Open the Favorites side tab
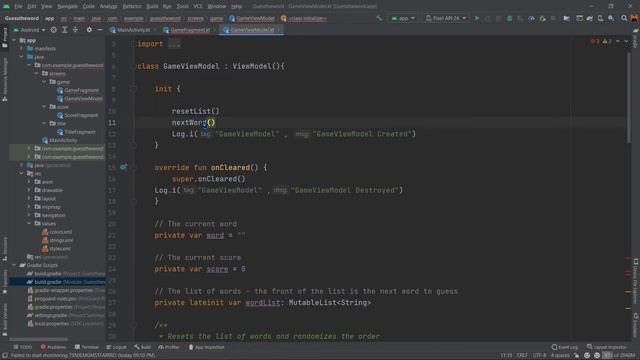This screenshot has height=360, width=640. pos(4,282)
